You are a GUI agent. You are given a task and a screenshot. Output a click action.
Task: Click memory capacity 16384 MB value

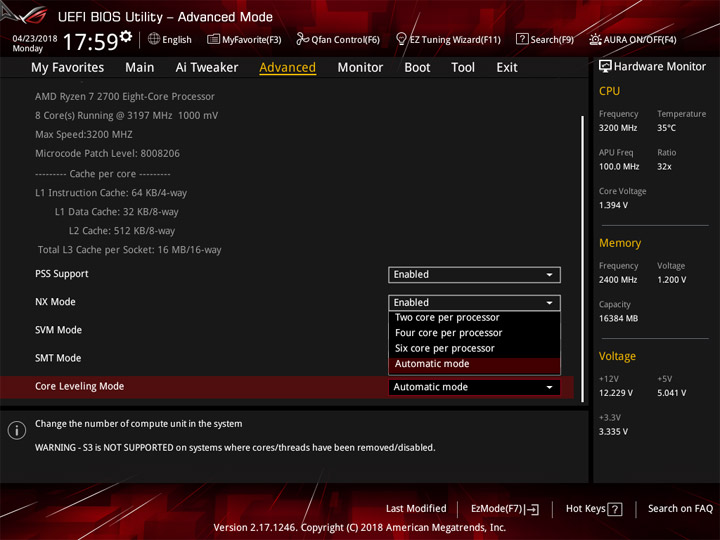coord(618,318)
